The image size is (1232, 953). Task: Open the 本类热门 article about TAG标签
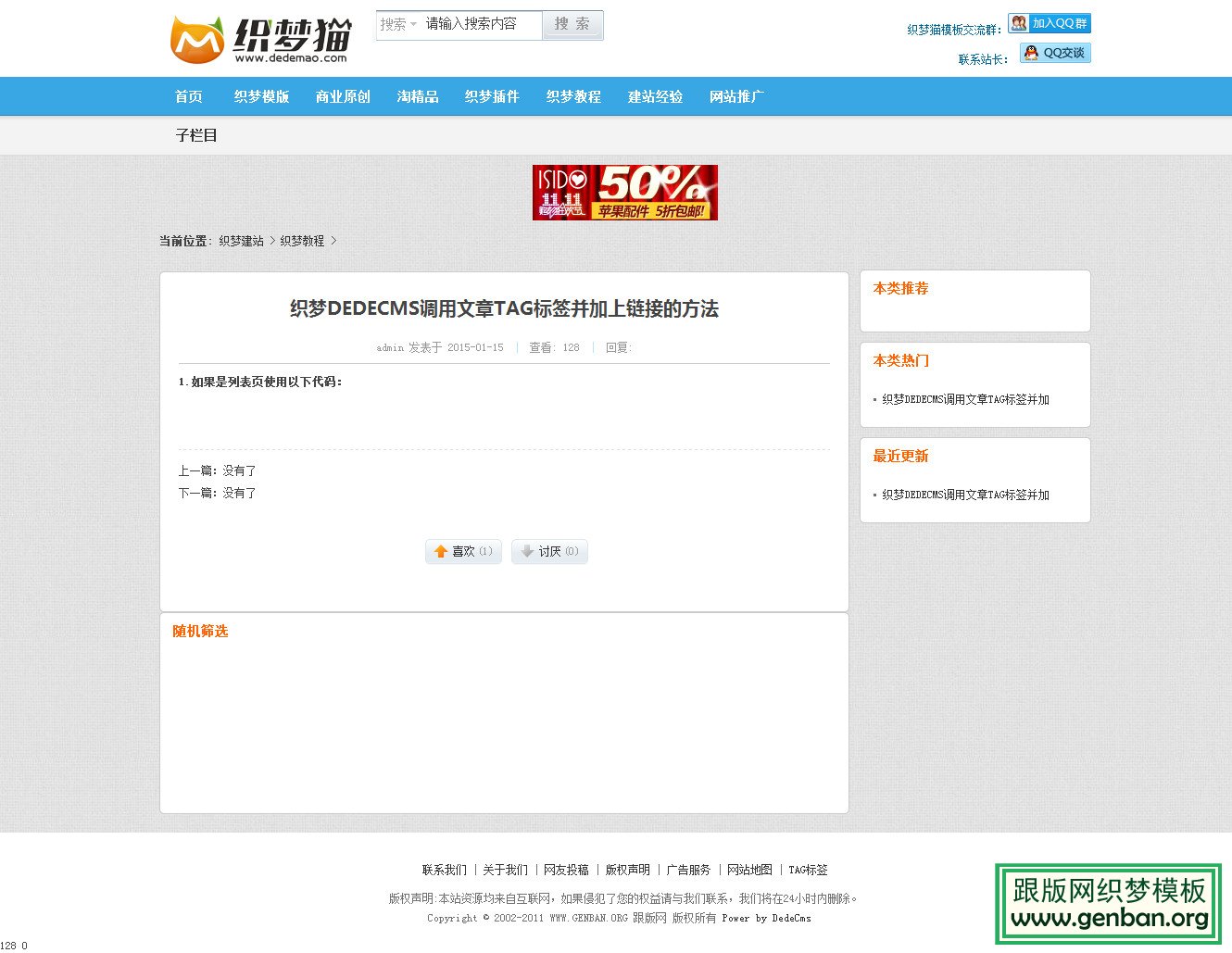click(966, 399)
